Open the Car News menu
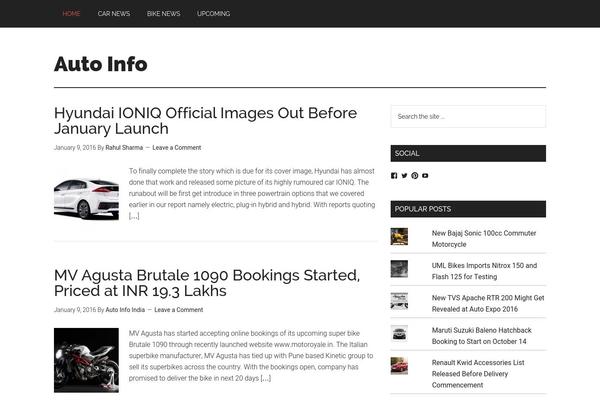Image resolution: width=600 pixels, height=400 pixels. point(114,14)
